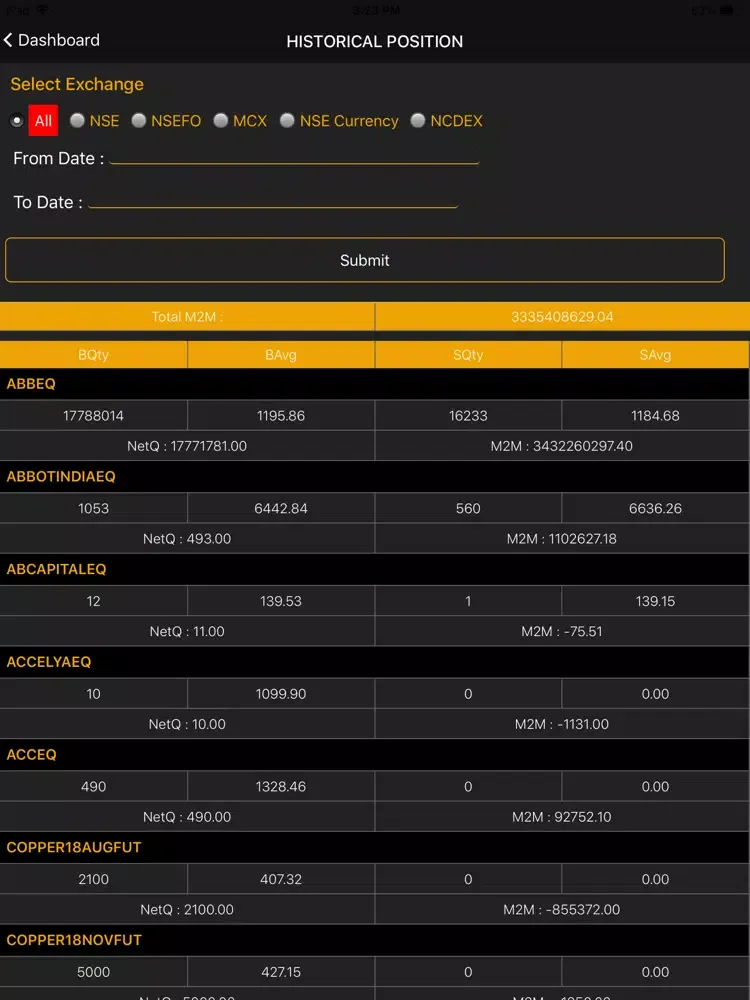Click buy average 1328.46
Viewport: 750px width, 1000px height.
281,786
